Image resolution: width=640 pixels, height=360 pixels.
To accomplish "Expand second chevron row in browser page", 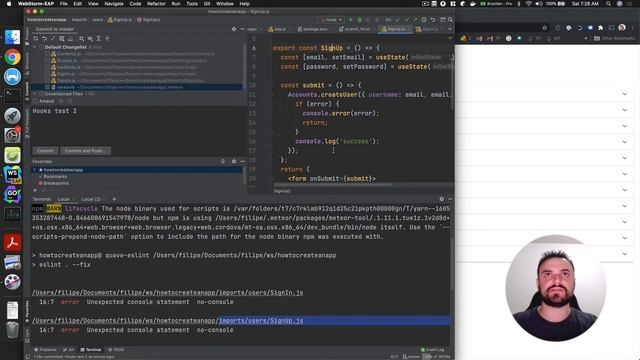I will point(624,110).
